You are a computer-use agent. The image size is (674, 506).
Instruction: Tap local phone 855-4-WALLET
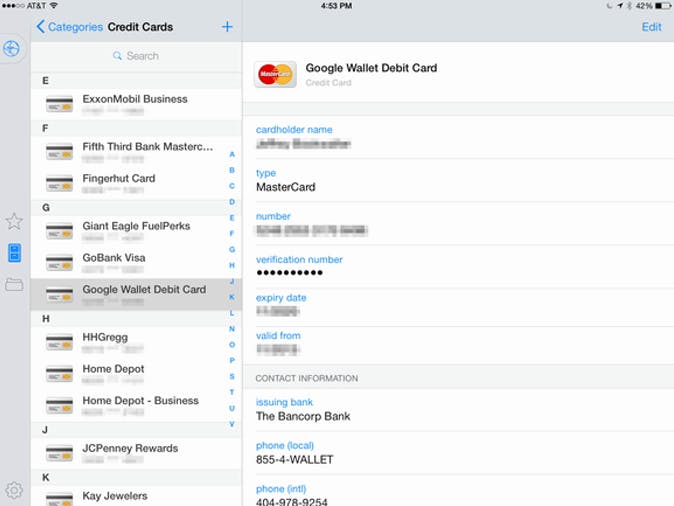(x=294, y=460)
